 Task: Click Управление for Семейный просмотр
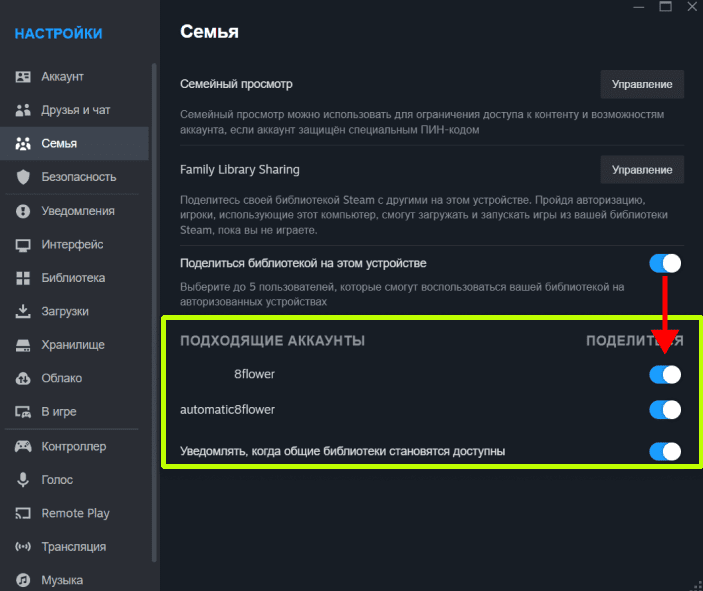click(x=642, y=84)
